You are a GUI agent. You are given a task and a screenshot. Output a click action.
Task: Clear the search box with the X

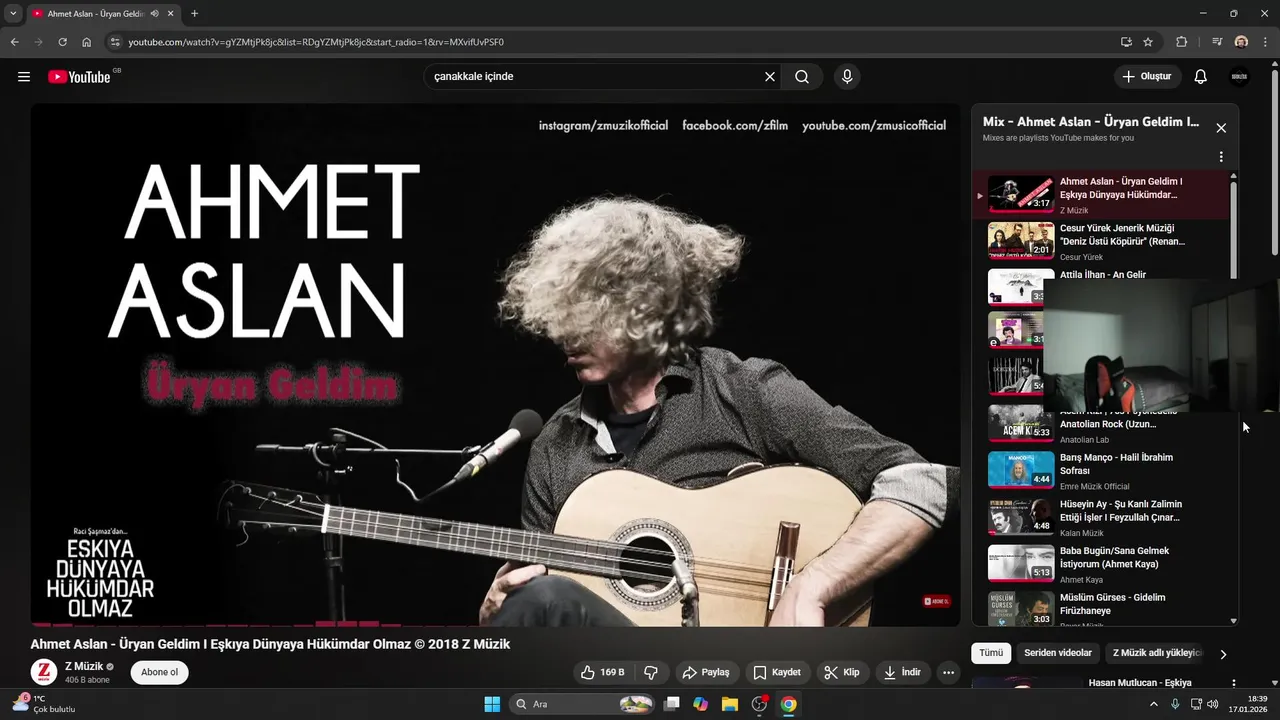[x=770, y=77]
